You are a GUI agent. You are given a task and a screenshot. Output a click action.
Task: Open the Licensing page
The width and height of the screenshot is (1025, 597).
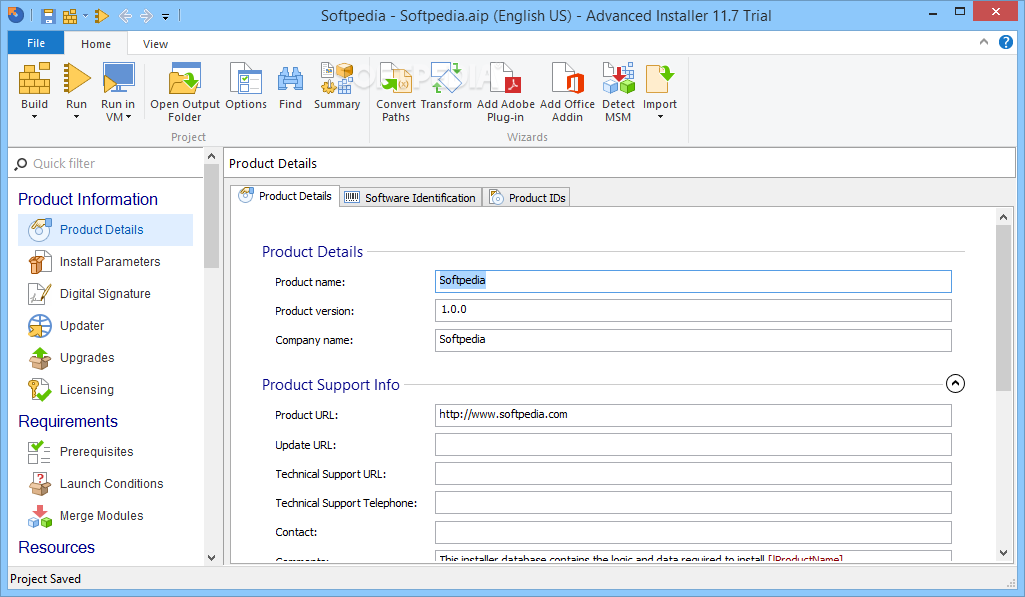[105, 390]
